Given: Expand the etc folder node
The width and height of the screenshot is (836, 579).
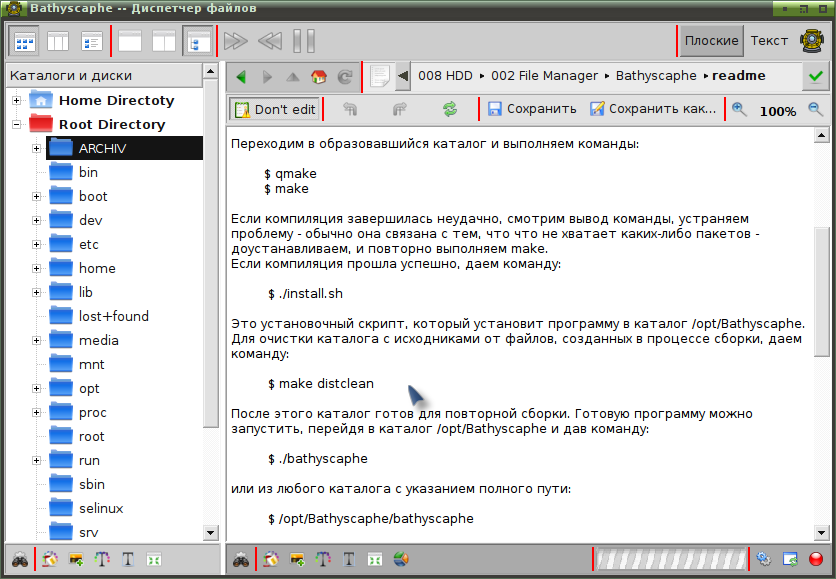Looking at the screenshot, I should pyautogui.click(x=36, y=244).
